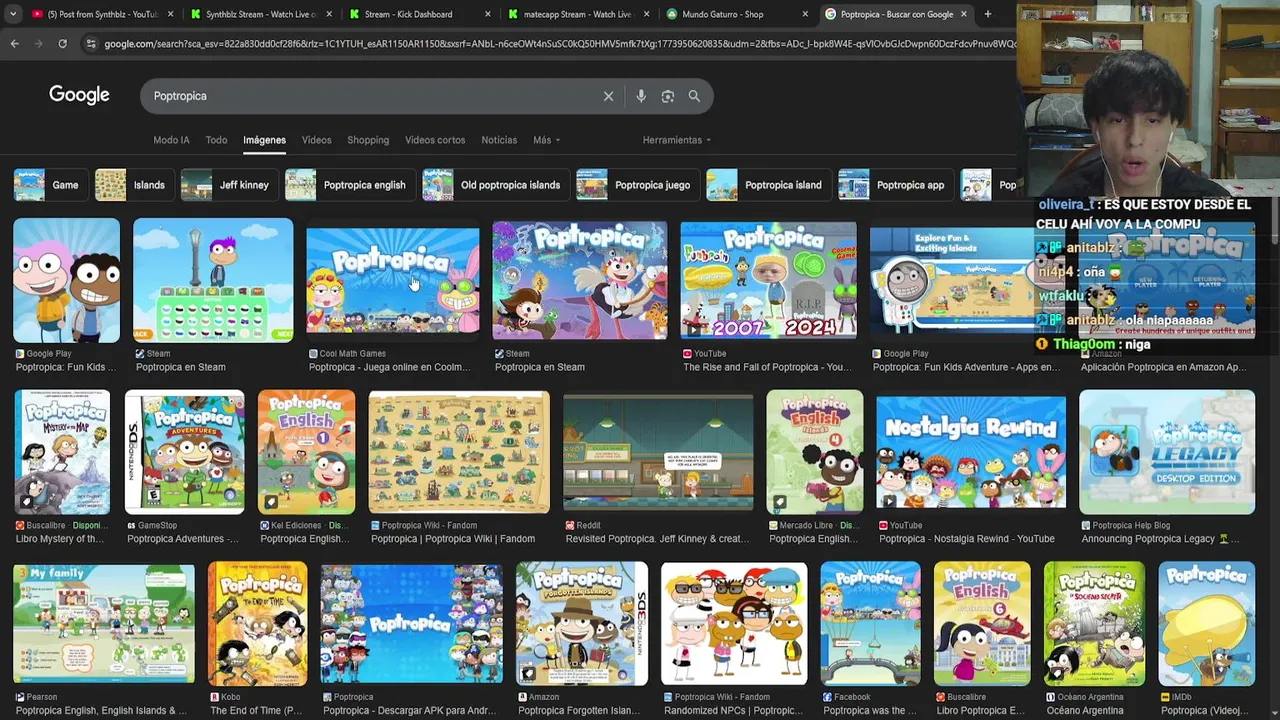Click the browser address bar
This screenshot has height=720, width=1280.
pyautogui.click(x=555, y=44)
